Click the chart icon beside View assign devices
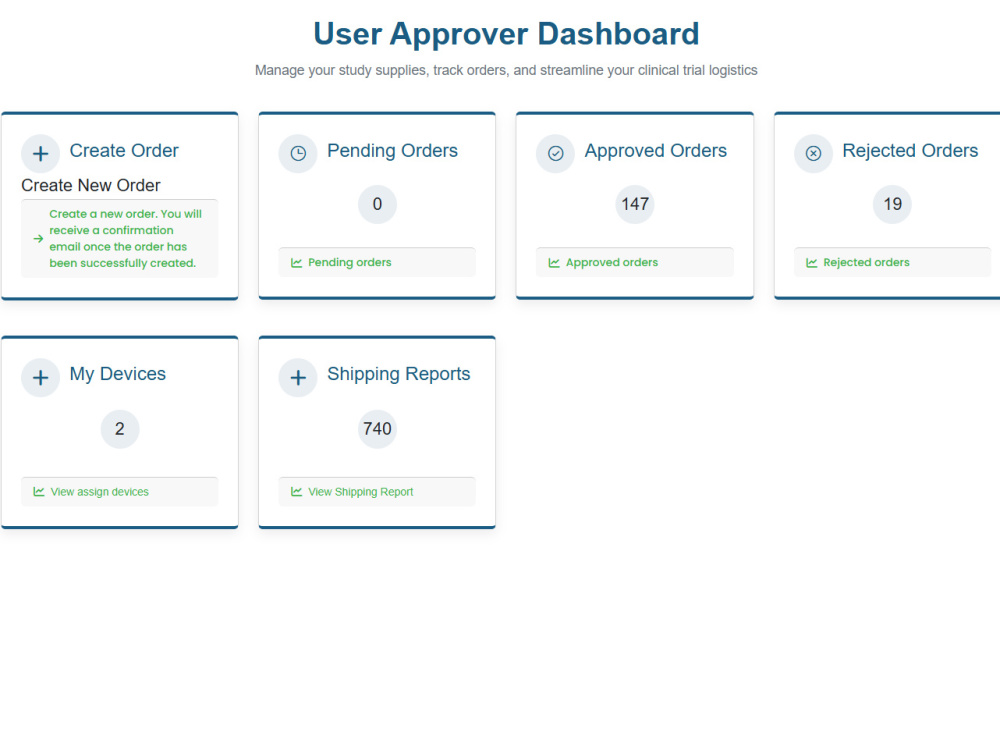 click(x=39, y=492)
